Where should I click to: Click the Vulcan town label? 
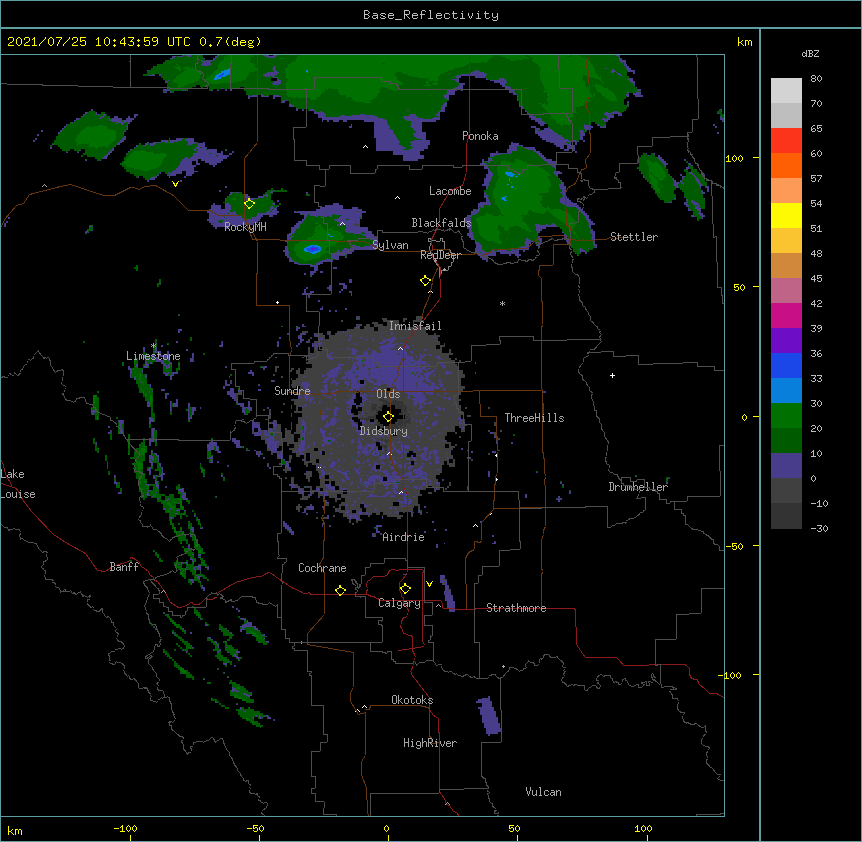[x=543, y=792]
